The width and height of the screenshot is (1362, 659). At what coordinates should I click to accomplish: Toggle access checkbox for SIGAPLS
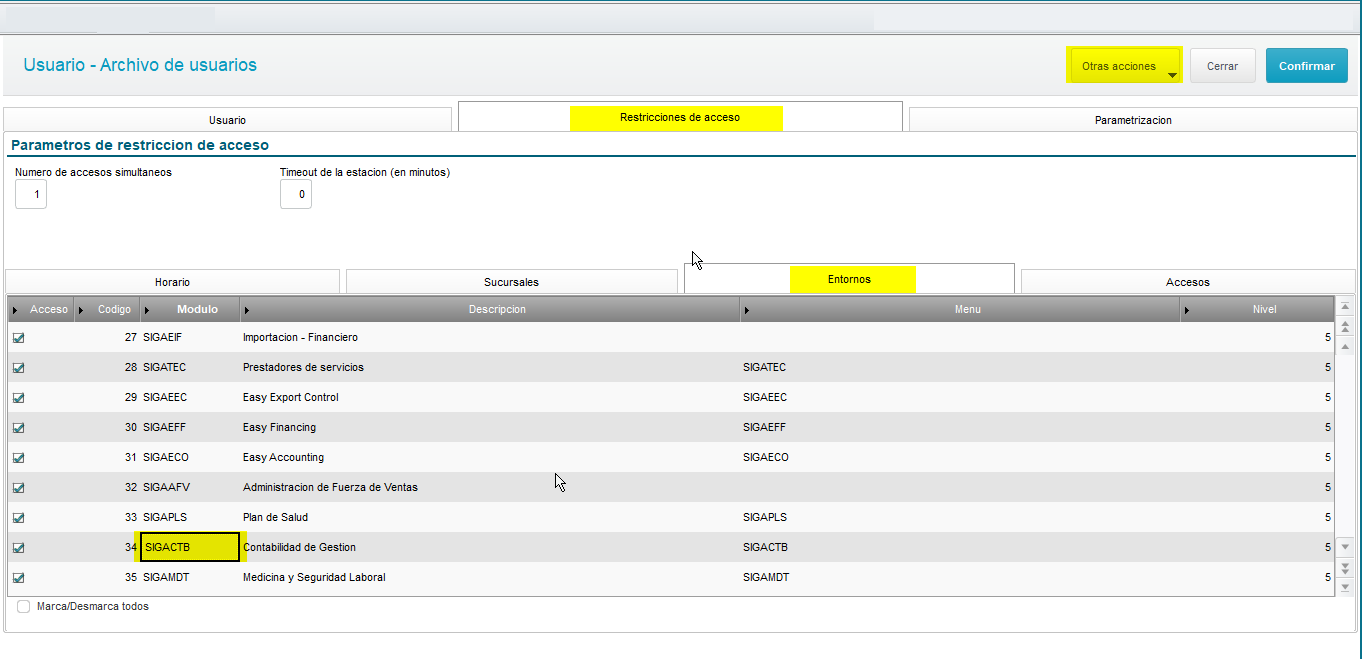point(18,518)
